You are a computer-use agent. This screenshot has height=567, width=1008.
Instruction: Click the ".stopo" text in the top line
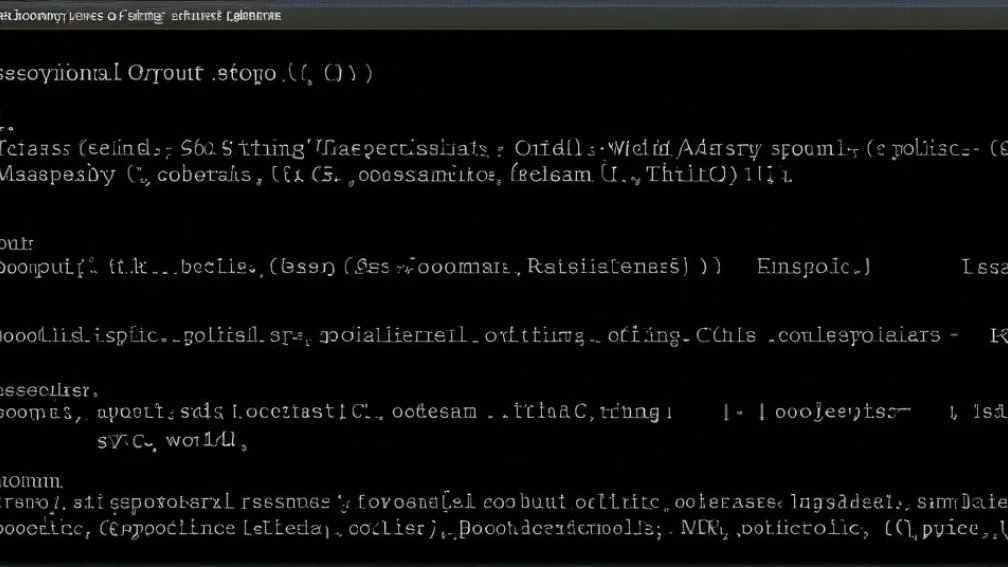tap(244, 74)
